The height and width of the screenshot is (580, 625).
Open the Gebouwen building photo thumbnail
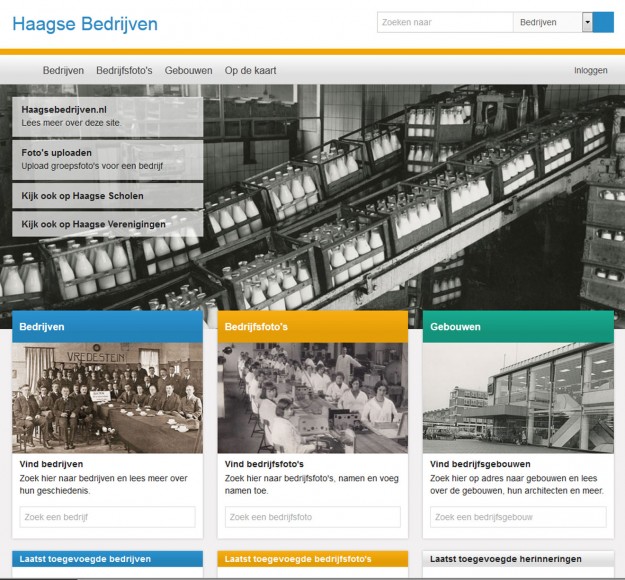tap(518, 398)
